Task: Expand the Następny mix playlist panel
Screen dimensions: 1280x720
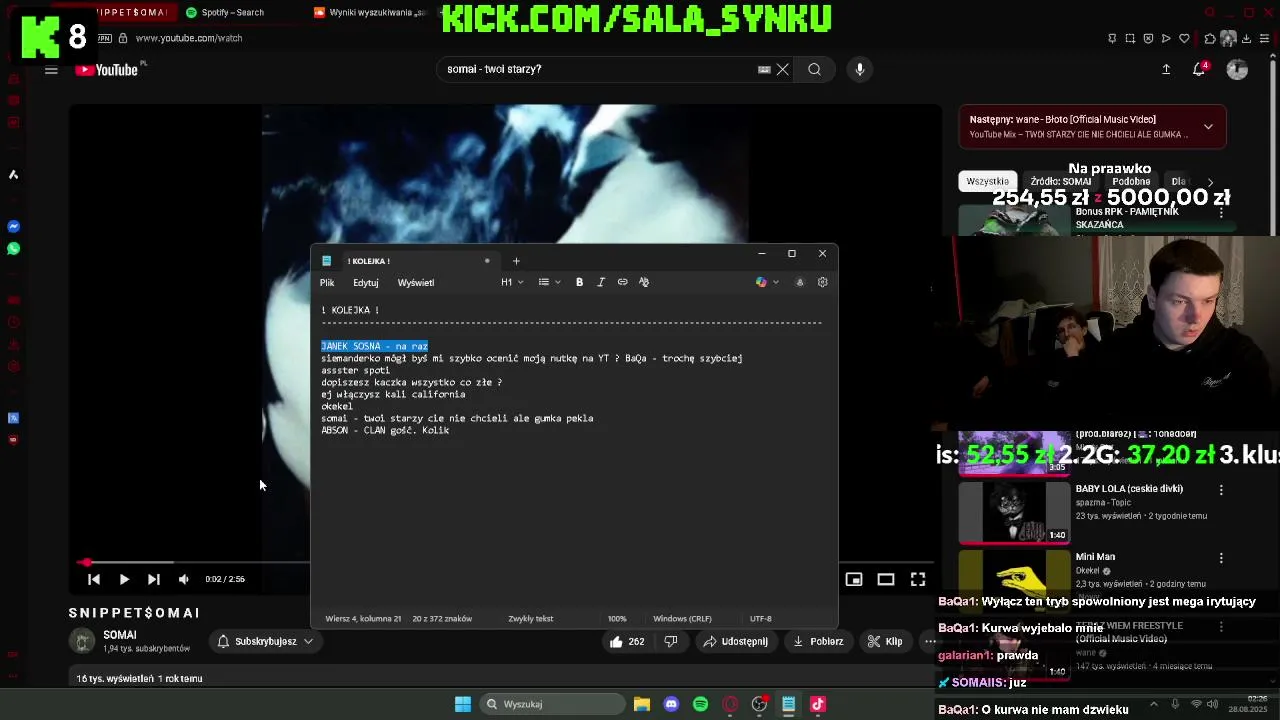Action: pos(1208,127)
